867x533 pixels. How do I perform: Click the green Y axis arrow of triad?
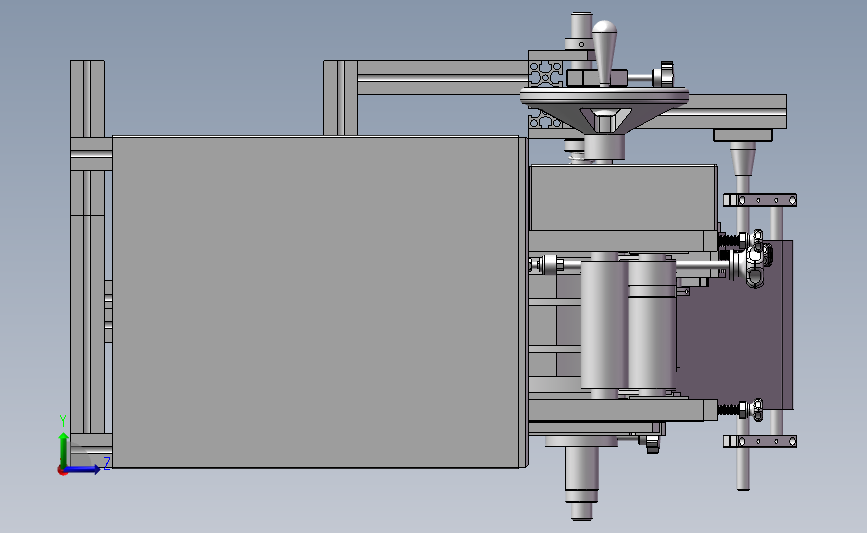[x=64, y=449]
